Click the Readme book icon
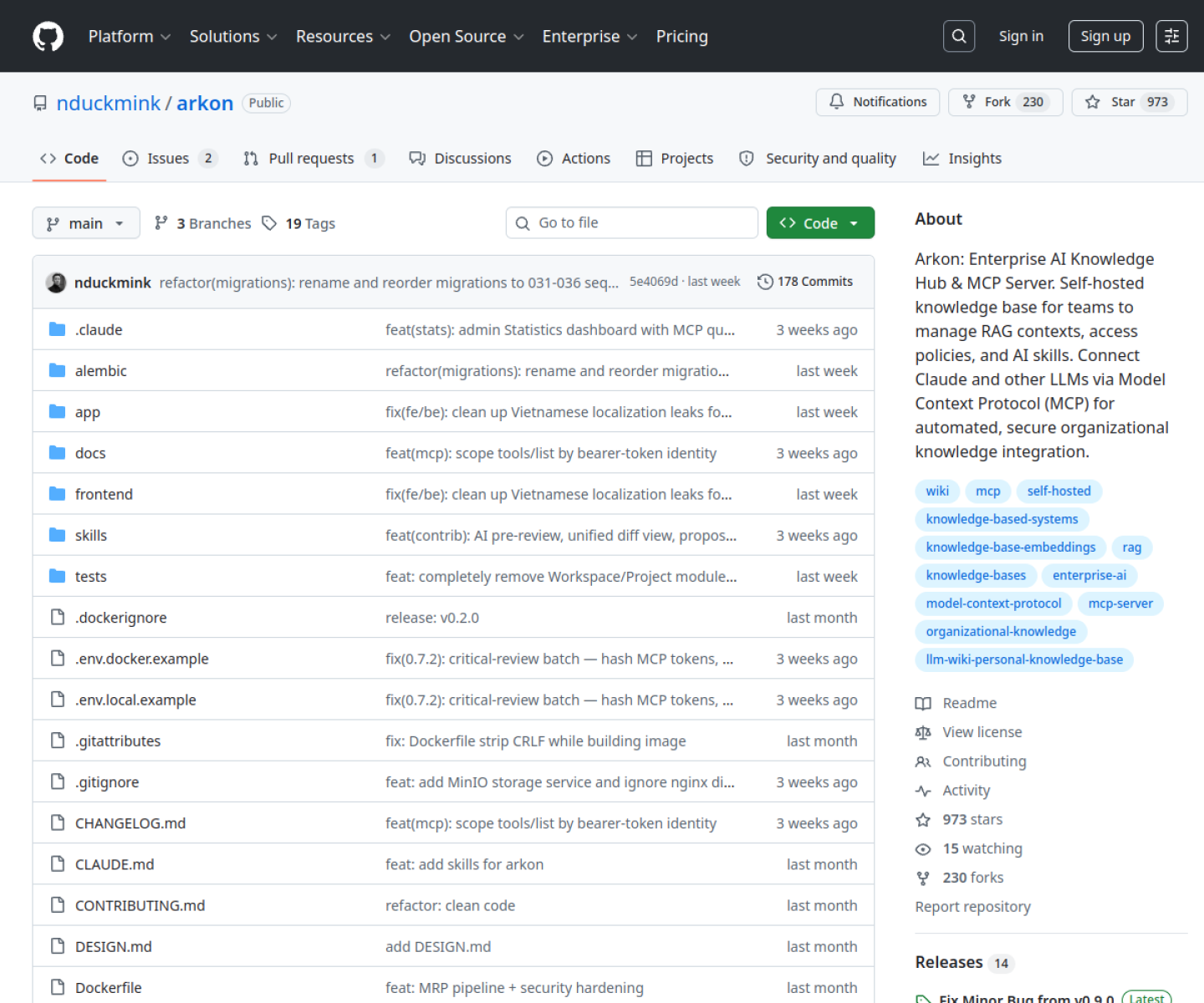The width and height of the screenshot is (1204, 1003). pyautogui.click(x=923, y=703)
